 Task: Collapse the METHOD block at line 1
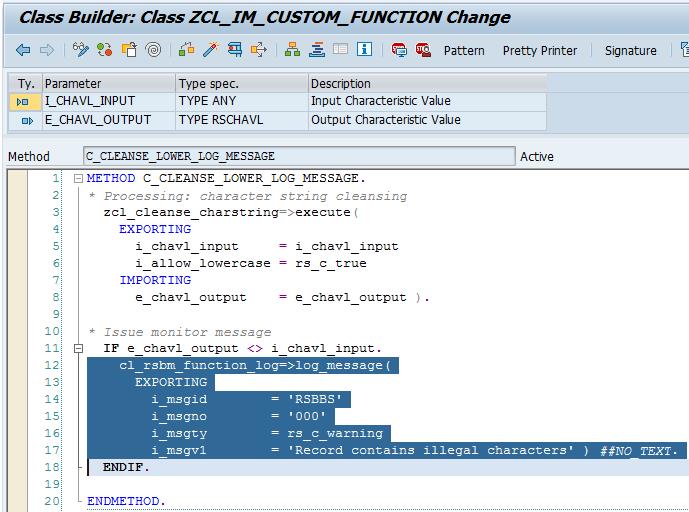point(78,179)
